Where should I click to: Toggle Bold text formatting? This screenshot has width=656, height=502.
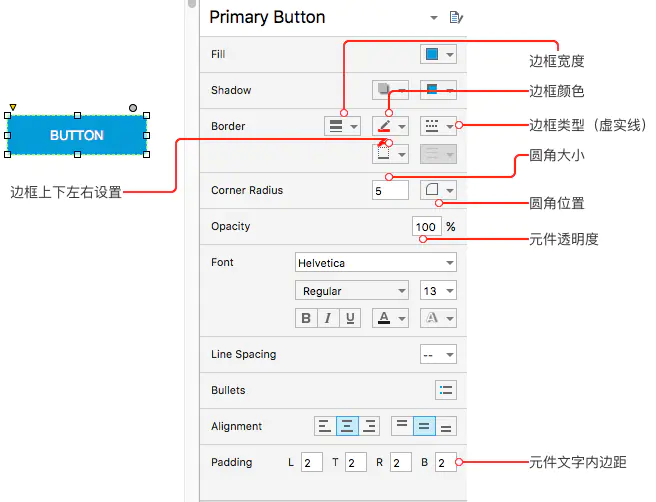306,318
